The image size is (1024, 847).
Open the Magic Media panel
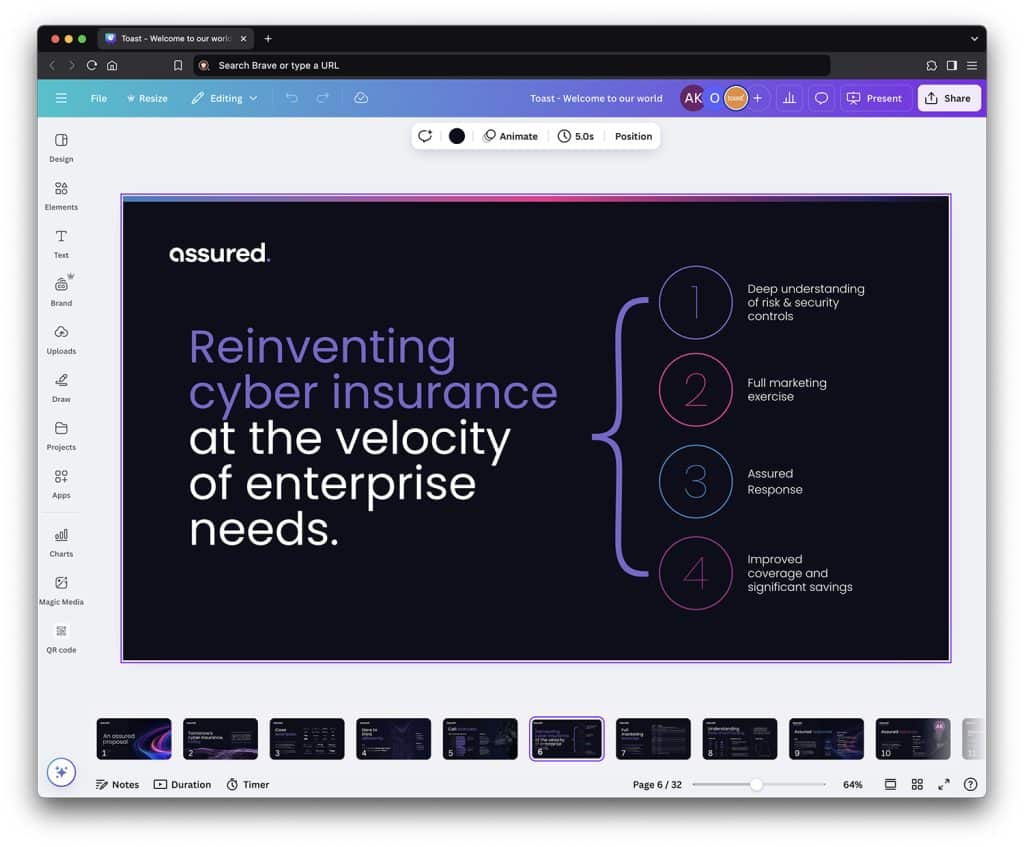click(x=61, y=589)
